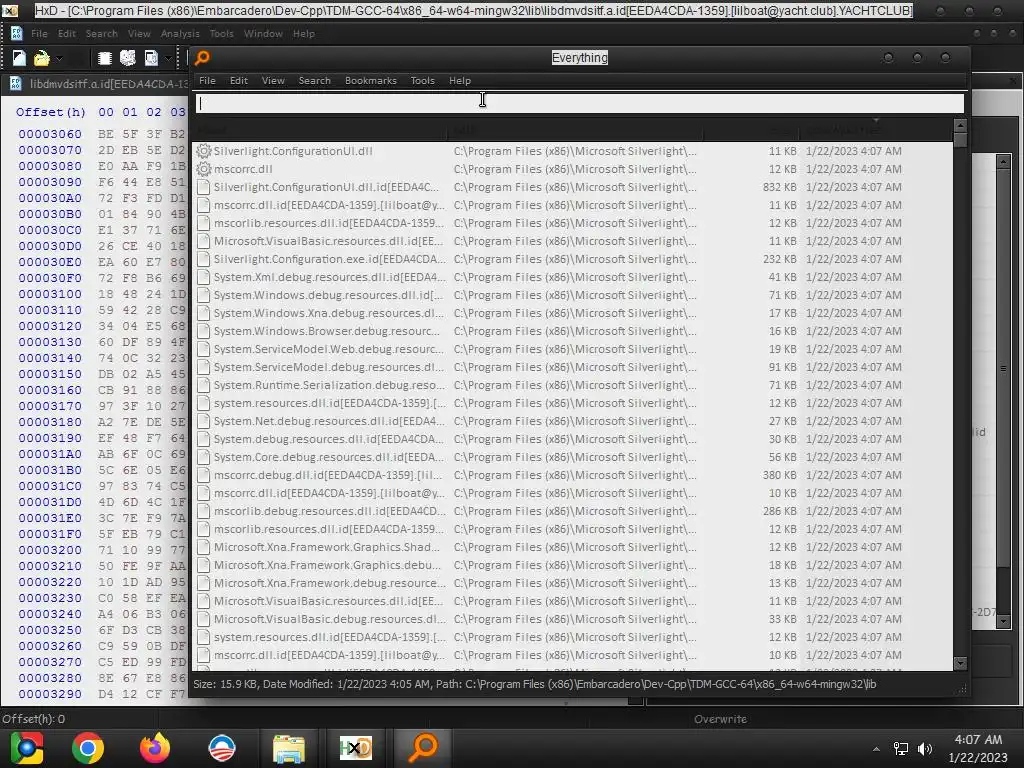This screenshot has width=1024, height=768.
Task: Click offset 00003100 in HxD
Action: click(x=50, y=294)
